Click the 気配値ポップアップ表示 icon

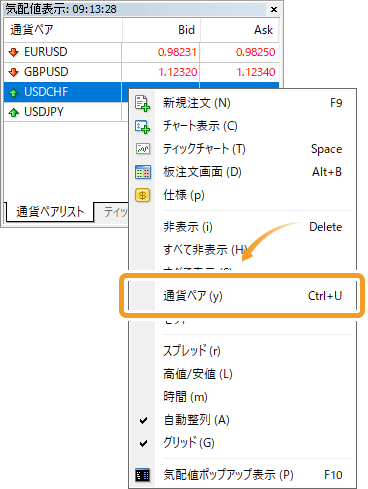(x=143, y=475)
